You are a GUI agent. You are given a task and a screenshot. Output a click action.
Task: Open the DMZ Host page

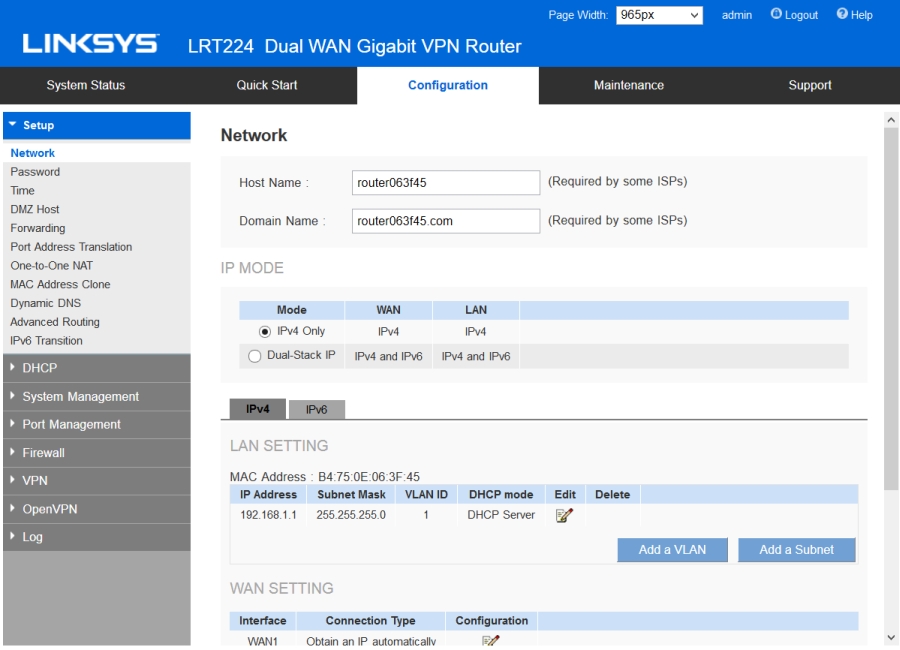coord(35,210)
